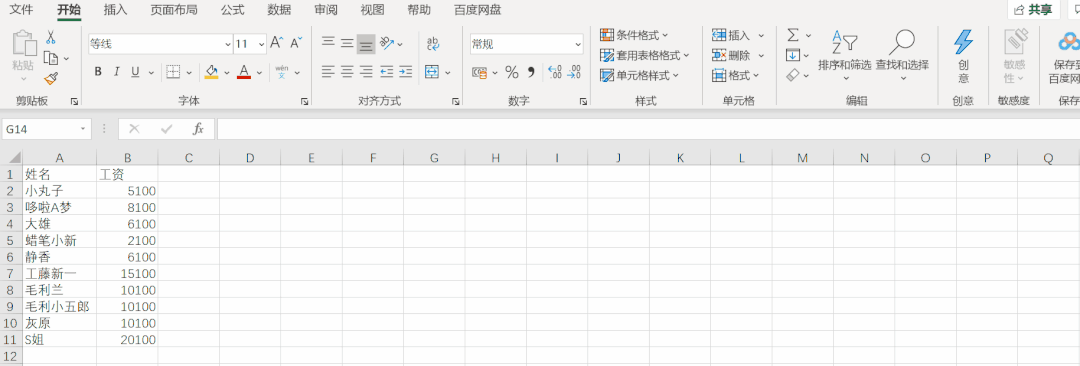The width and height of the screenshot is (1080, 366).
Task: Apply the yellow fill color
Action: point(211,72)
